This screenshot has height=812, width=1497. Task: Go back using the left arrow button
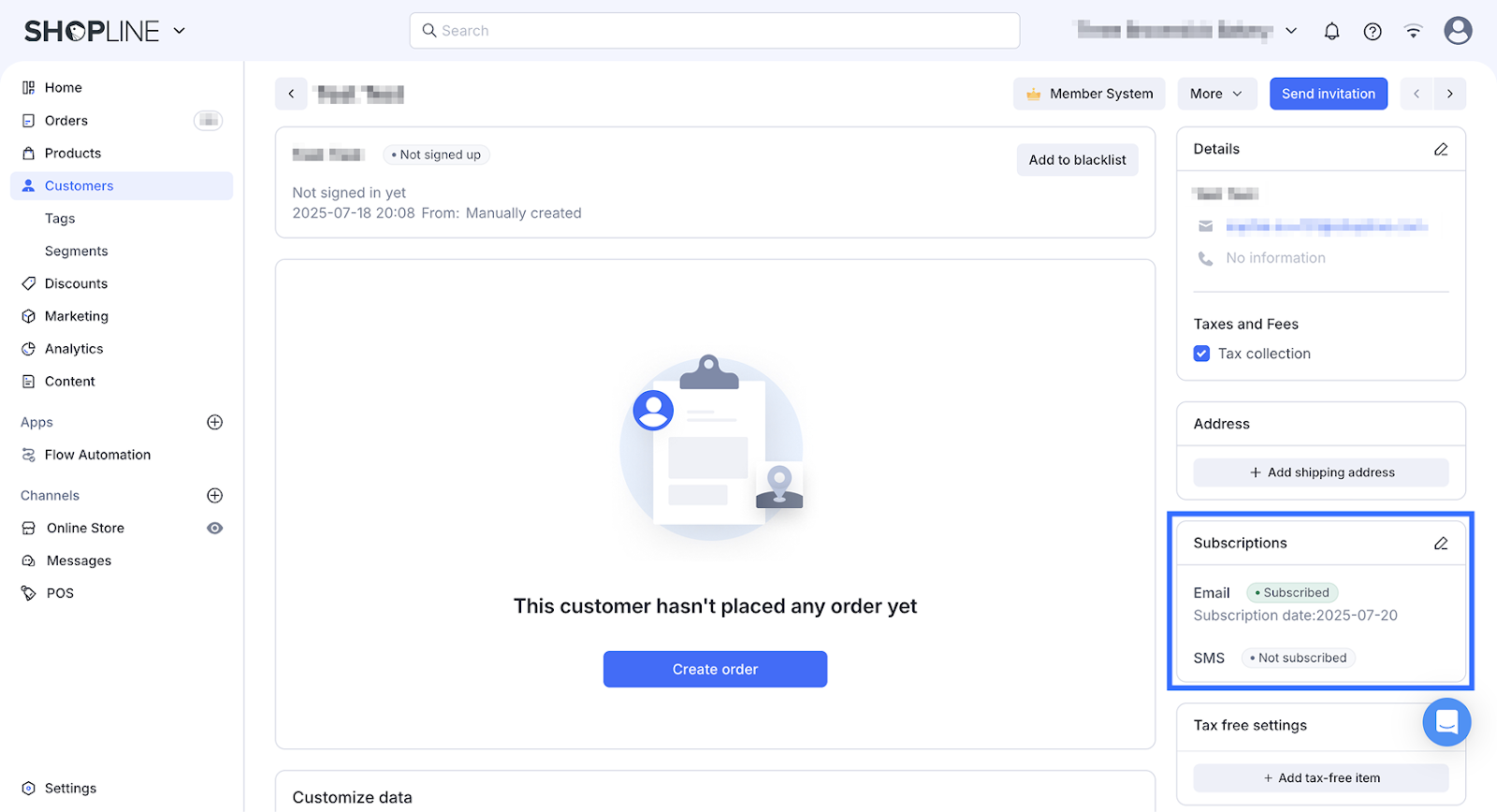tap(291, 94)
